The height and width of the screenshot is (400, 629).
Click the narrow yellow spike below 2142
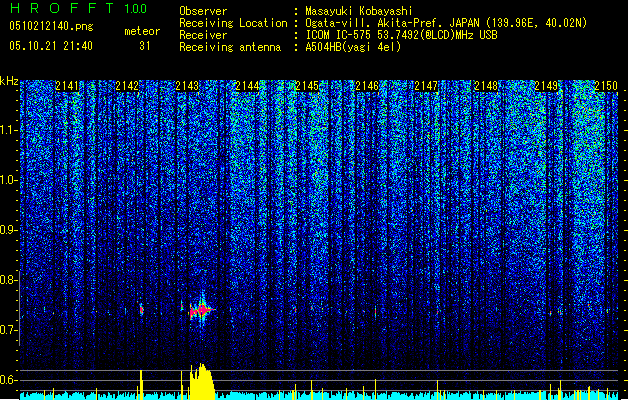[x=141, y=384]
